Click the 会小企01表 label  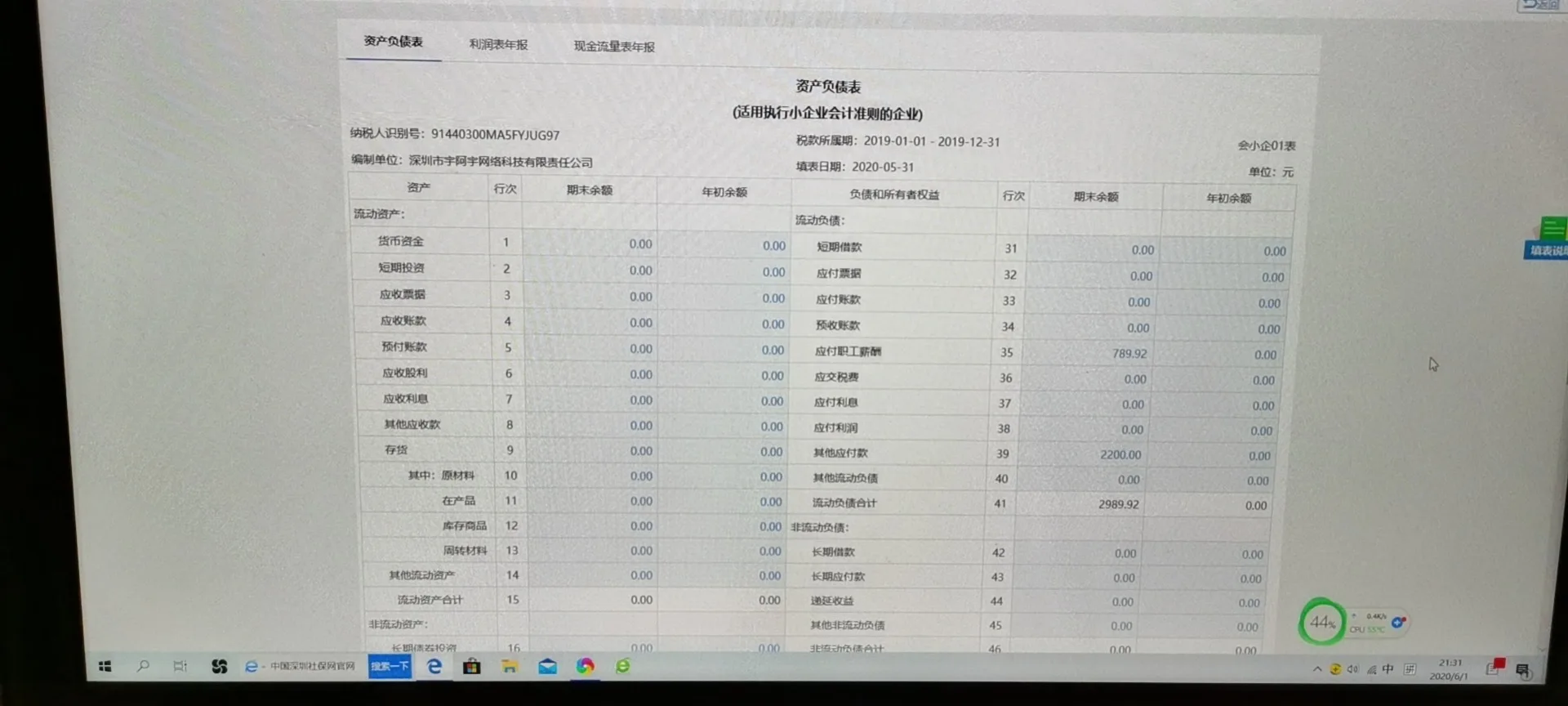[x=1267, y=145]
